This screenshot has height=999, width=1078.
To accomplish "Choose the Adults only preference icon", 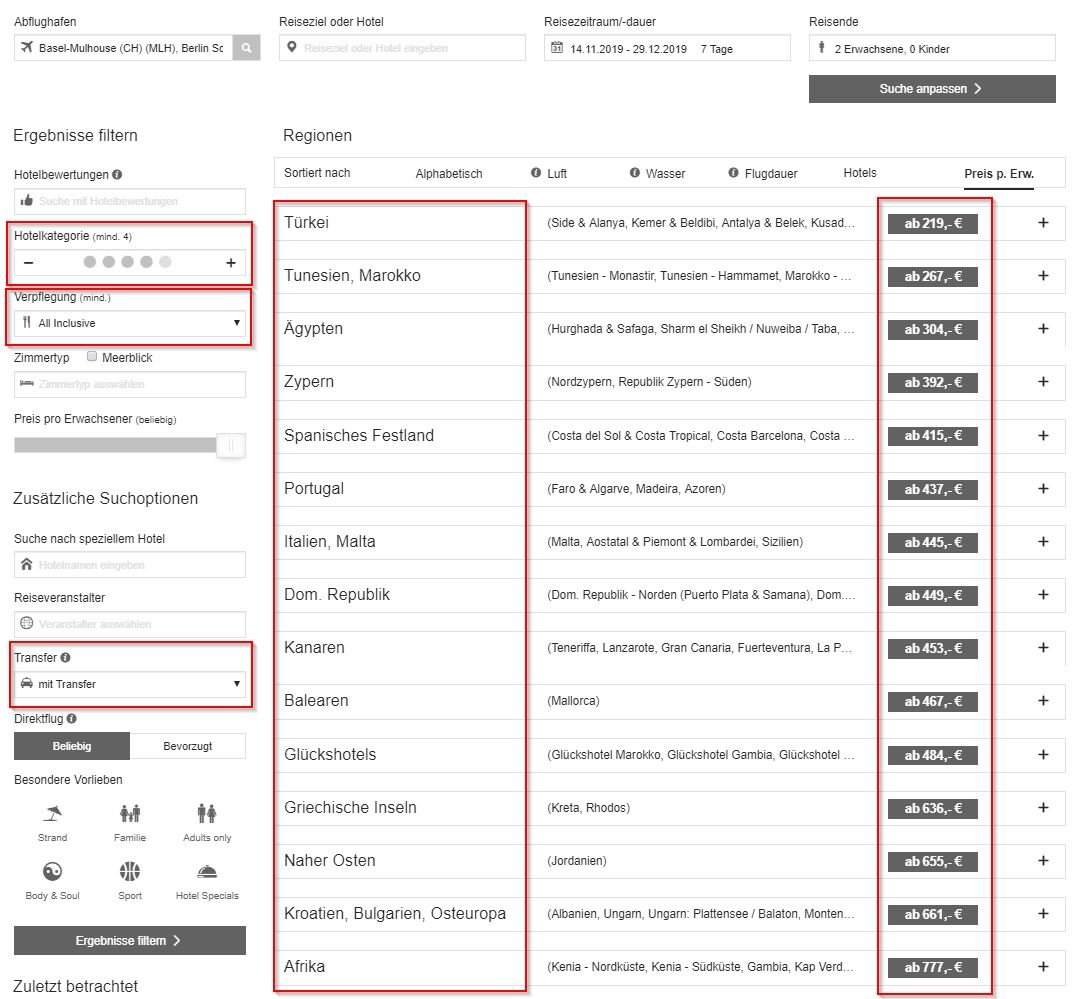I will click(x=207, y=813).
